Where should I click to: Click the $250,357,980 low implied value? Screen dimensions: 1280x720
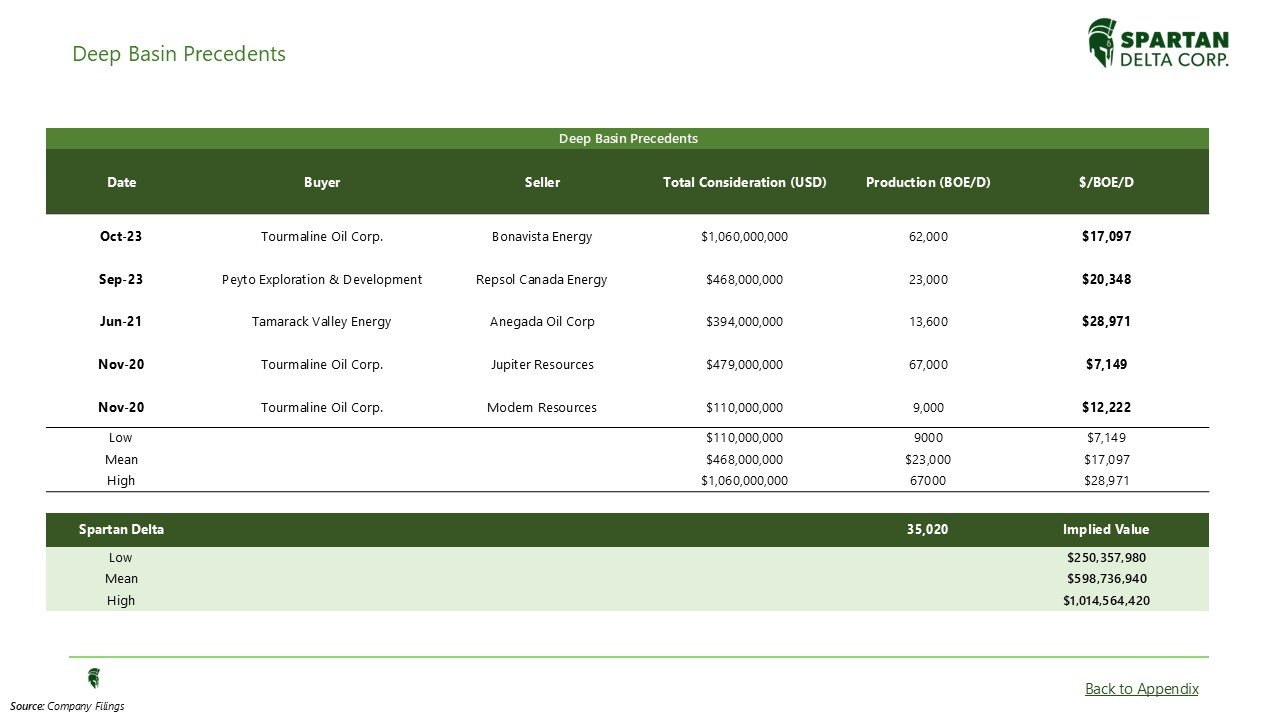[1106, 558]
